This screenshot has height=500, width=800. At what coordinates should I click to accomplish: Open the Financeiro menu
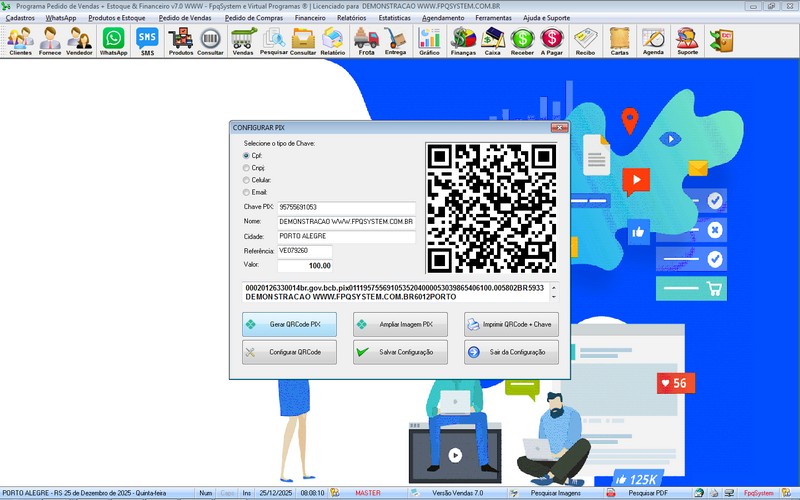pyautogui.click(x=310, y=18)
